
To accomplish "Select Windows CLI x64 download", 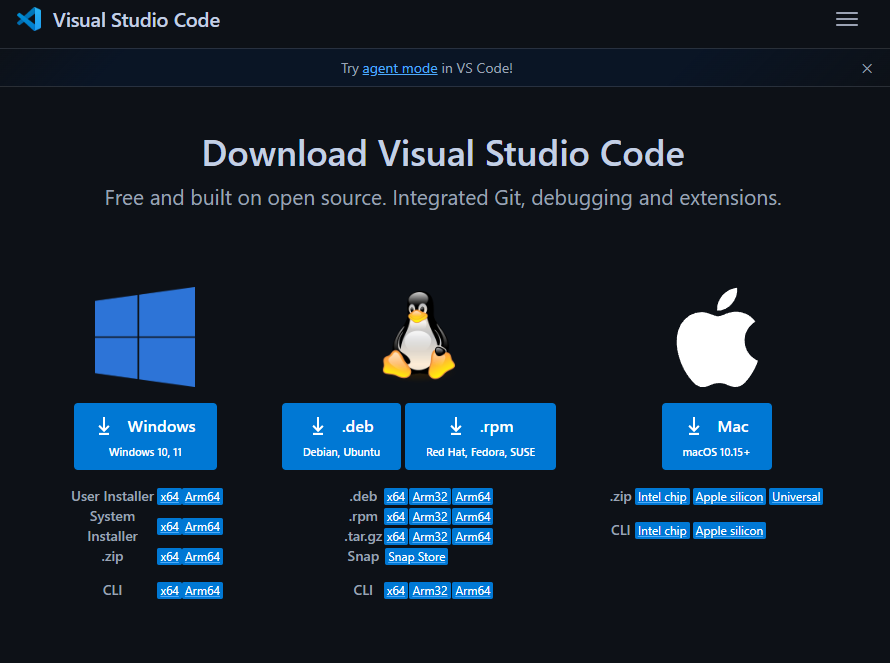I will (x=169, y=591).
